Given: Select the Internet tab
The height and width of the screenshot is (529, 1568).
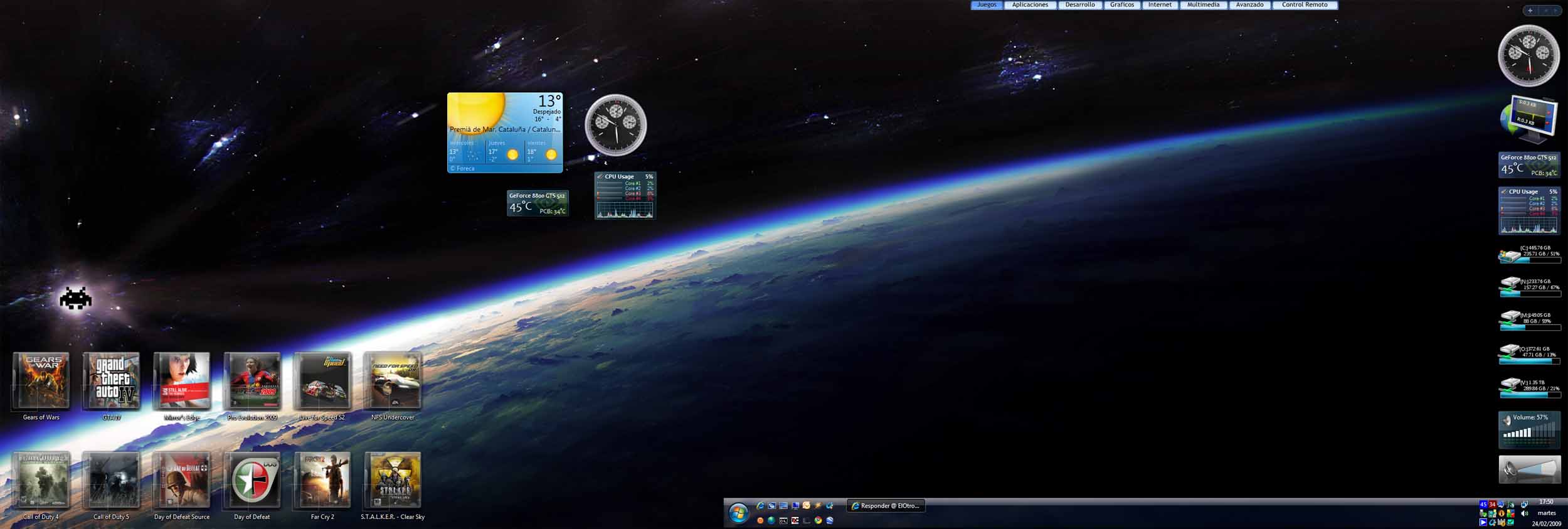Looking at the screenshot, I should [1160, 5].
